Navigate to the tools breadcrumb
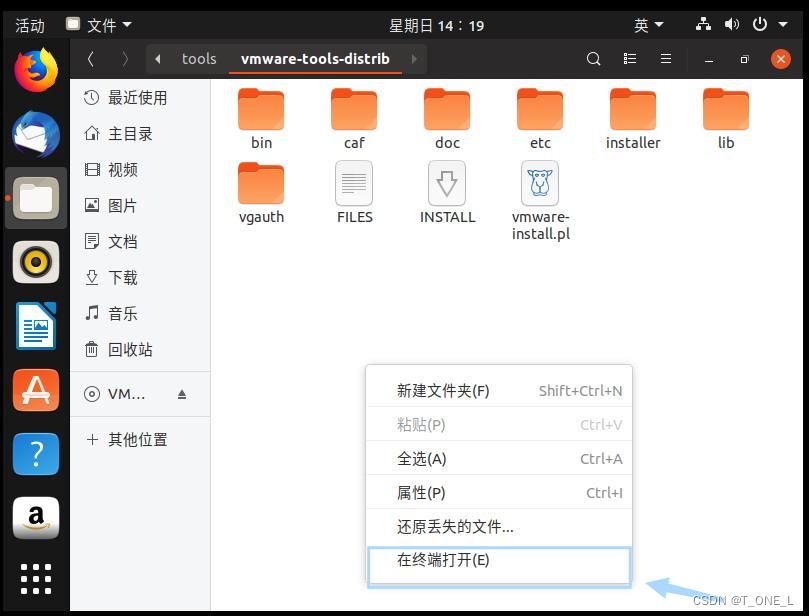The width and height of the screenshot is (809, 616). pyautogui.click(x=198, y=58)
